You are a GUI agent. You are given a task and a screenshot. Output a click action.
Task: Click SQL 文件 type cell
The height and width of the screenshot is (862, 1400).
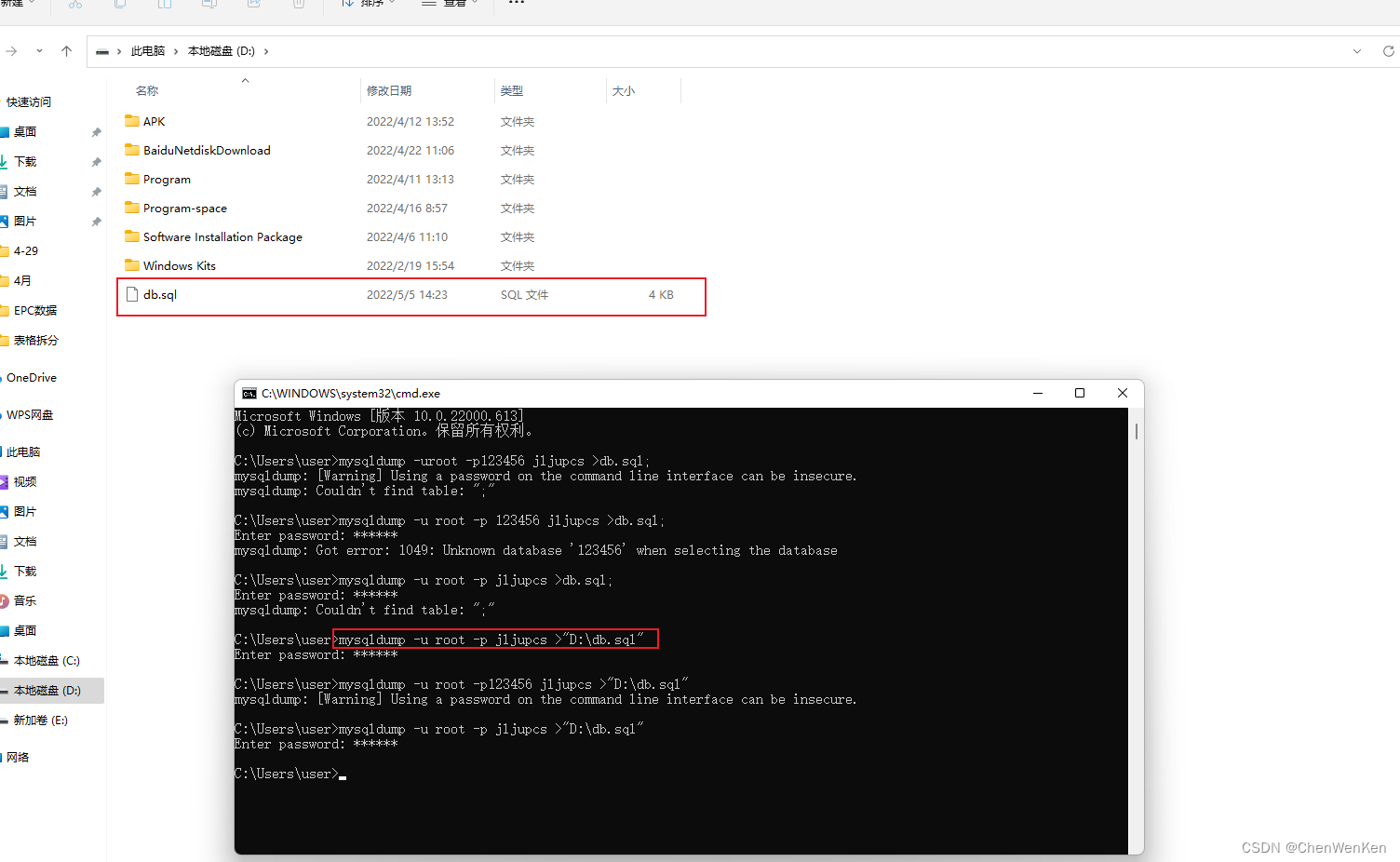[524, 295]
